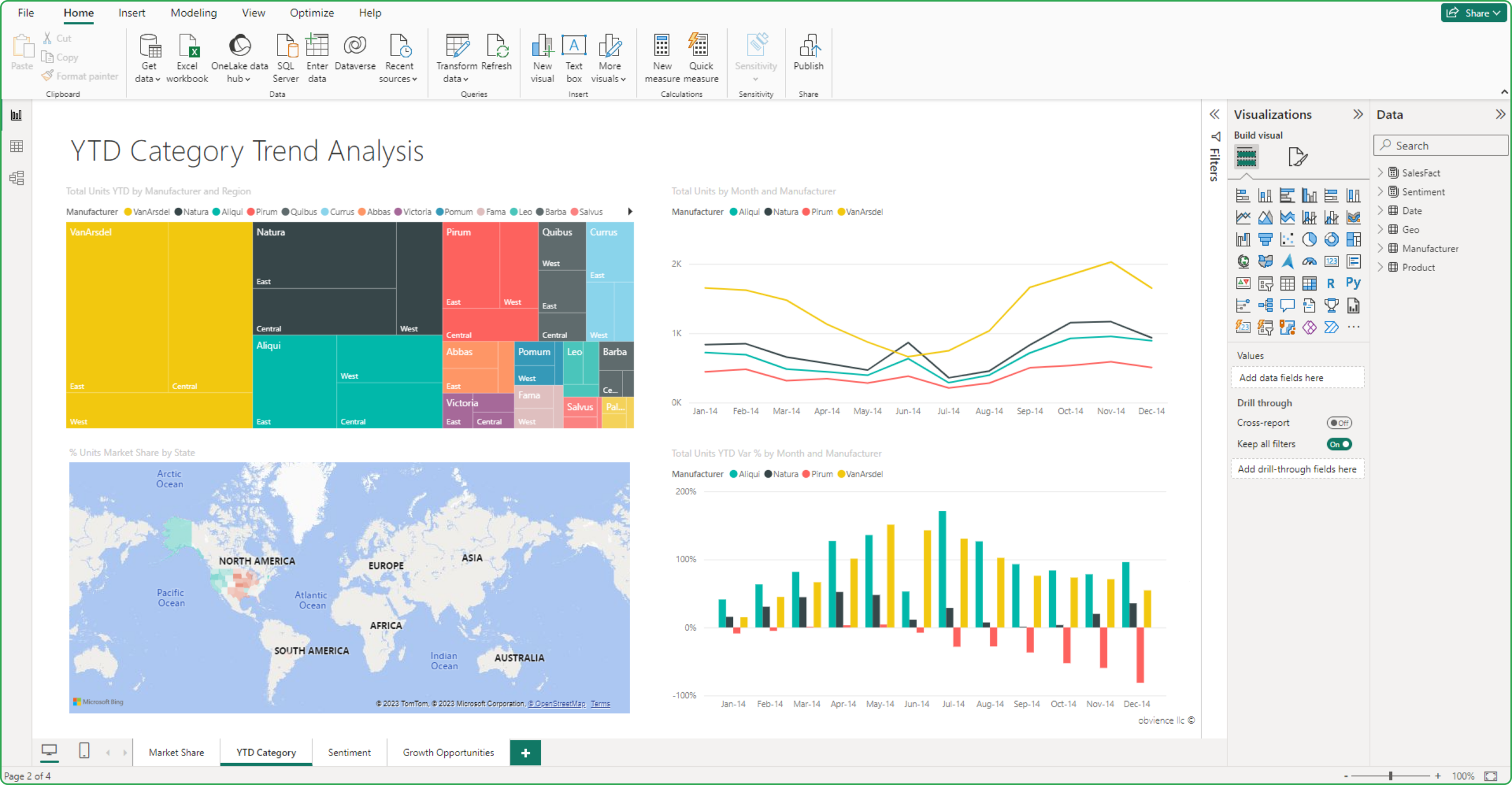Select the Decomposition tree visual
This screenshot has height=785, width=1512.
tap(1265, 305)
